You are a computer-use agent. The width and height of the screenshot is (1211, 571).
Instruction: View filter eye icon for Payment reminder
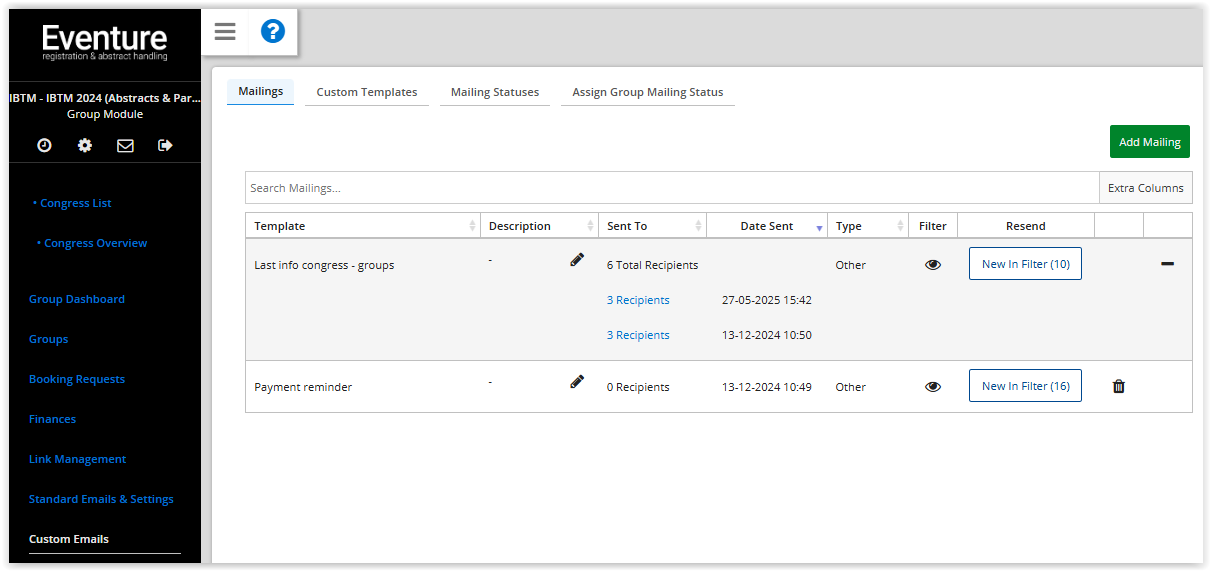coord(933,387)
